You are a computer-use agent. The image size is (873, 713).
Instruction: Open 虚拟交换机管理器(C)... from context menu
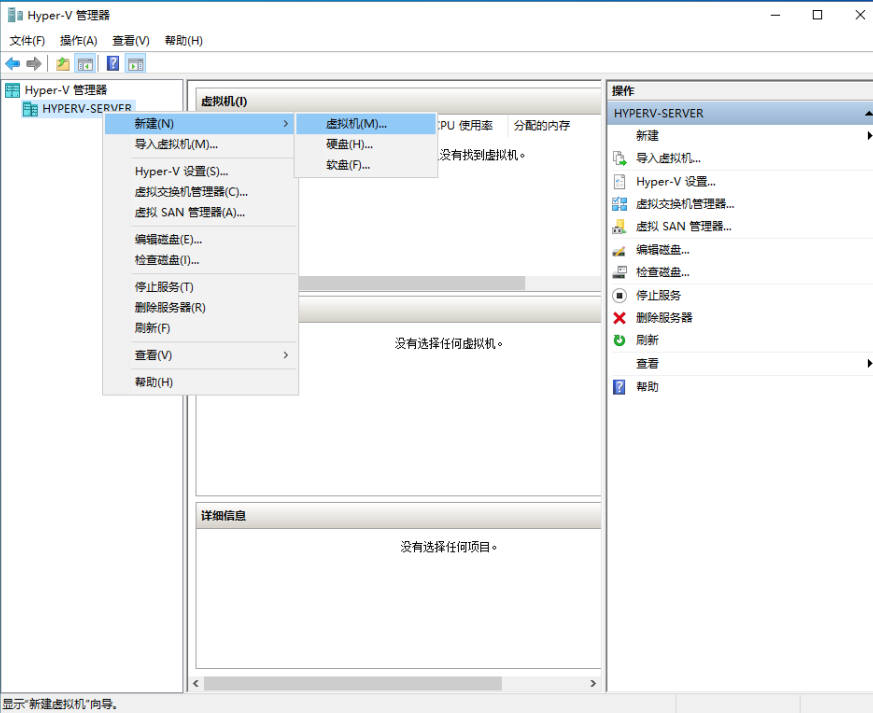[200, 192]
